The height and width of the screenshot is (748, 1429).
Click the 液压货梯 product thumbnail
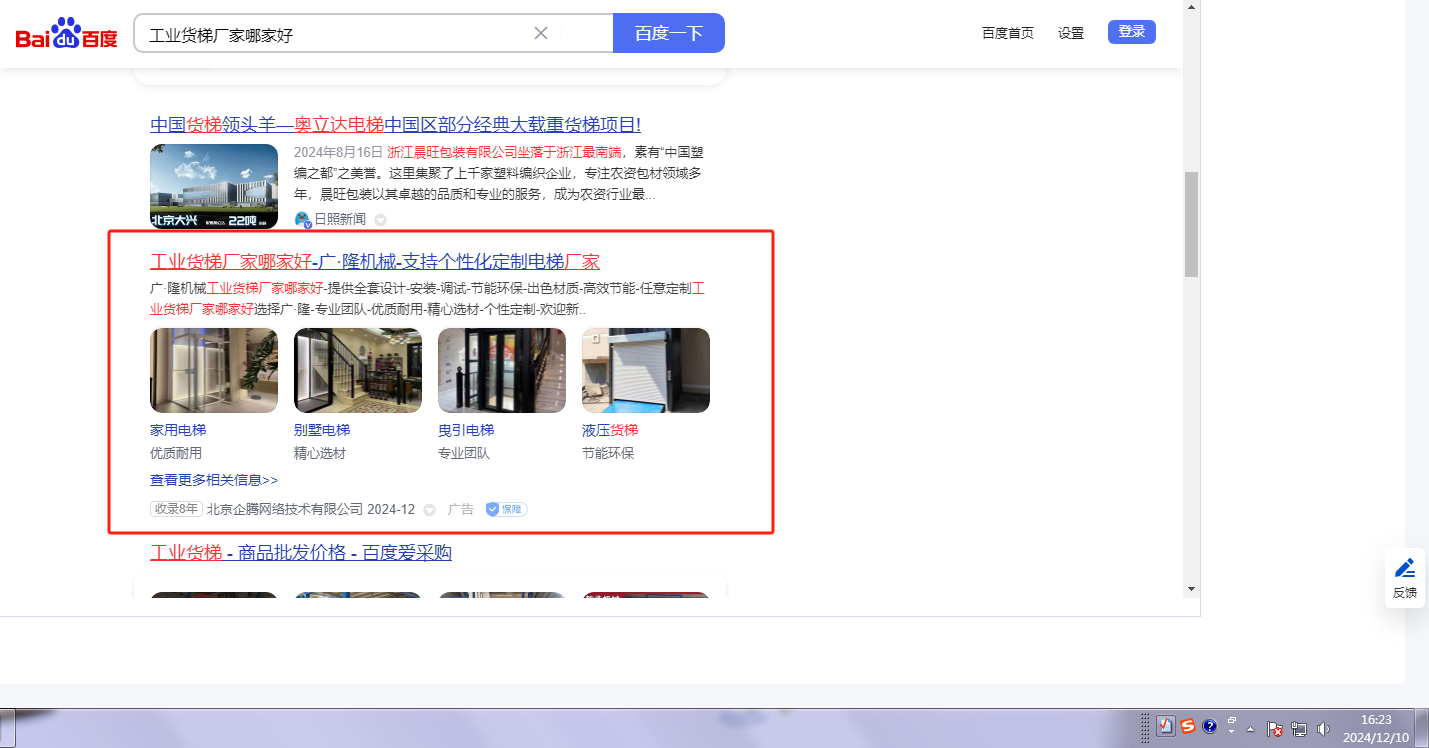[646, 370]
